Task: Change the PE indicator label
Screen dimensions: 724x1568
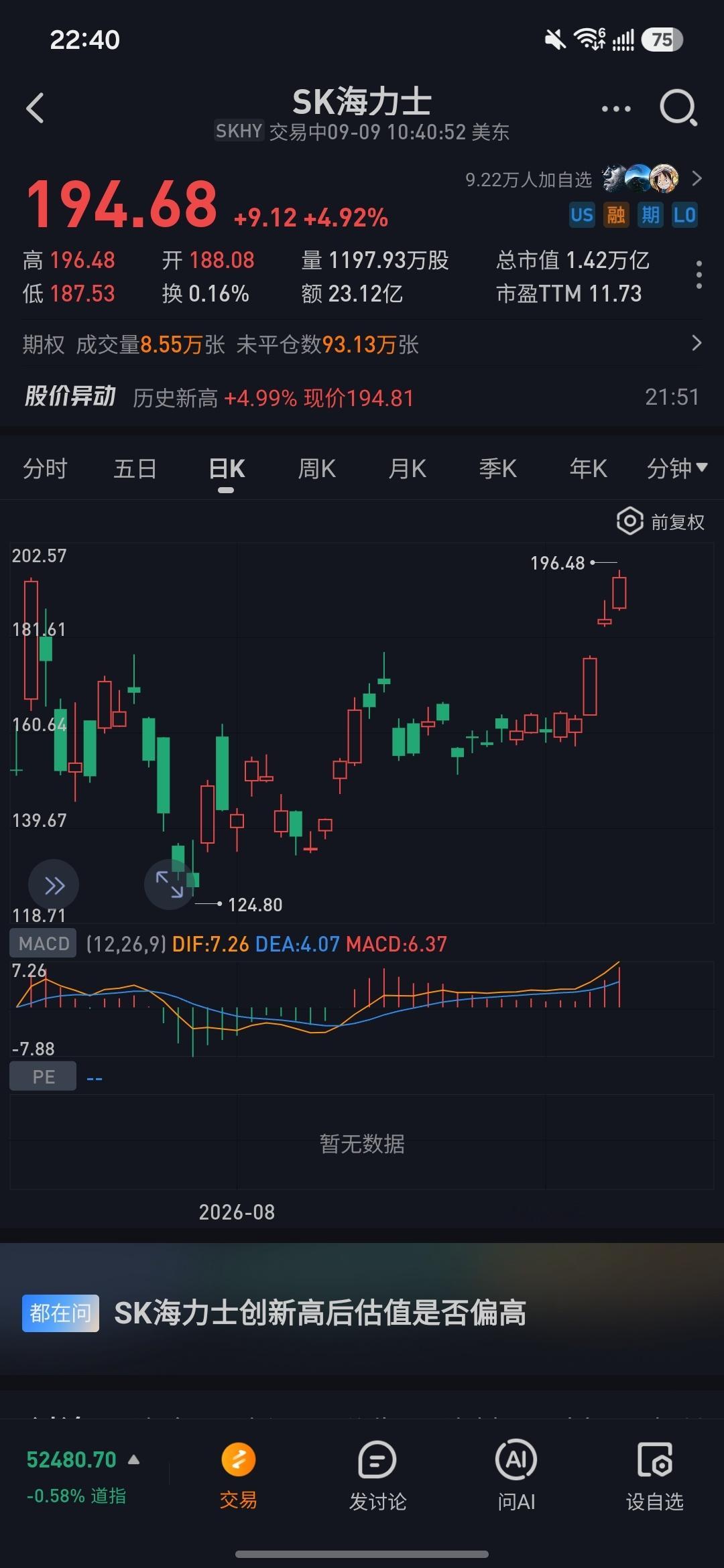Action: (43, 1076)
